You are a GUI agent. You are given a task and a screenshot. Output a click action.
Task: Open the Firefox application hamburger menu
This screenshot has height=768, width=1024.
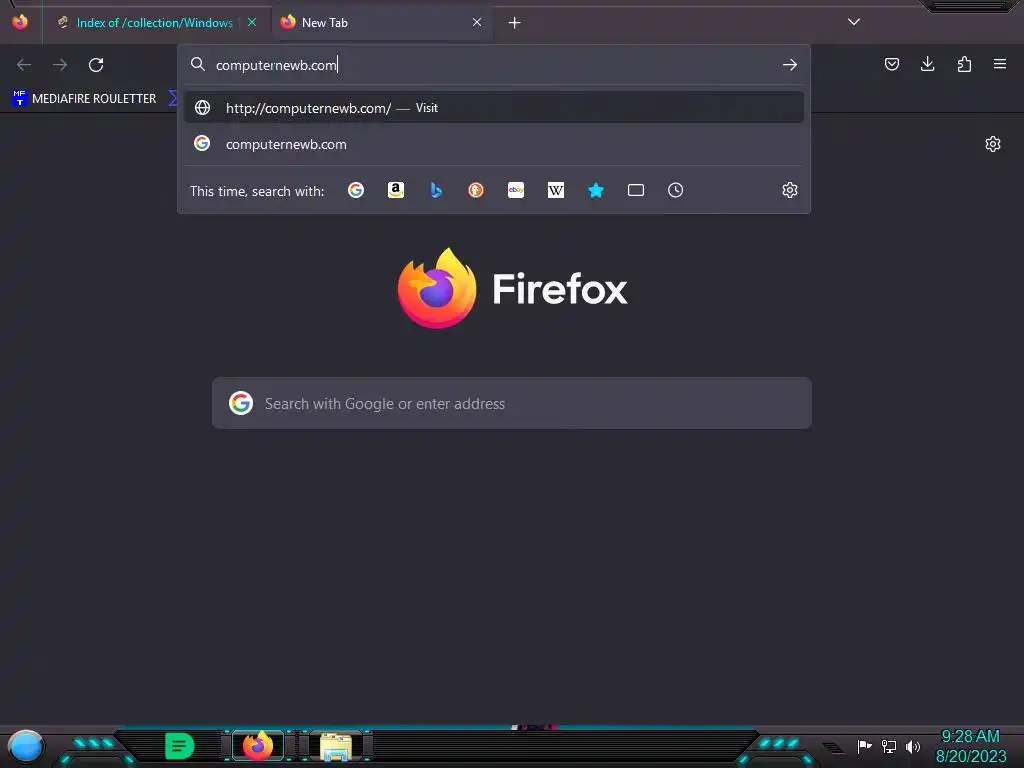[x=1000, y=64]
